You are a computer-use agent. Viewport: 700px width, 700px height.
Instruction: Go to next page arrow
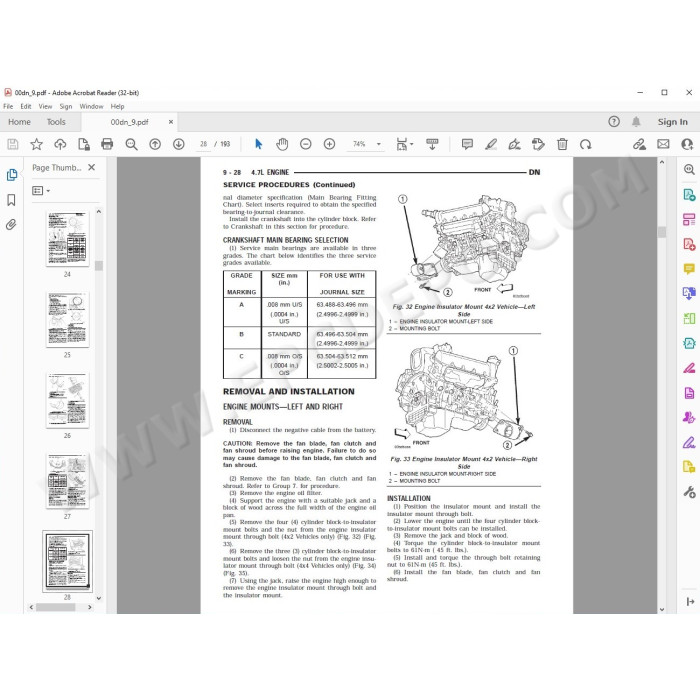coord(179,144)
